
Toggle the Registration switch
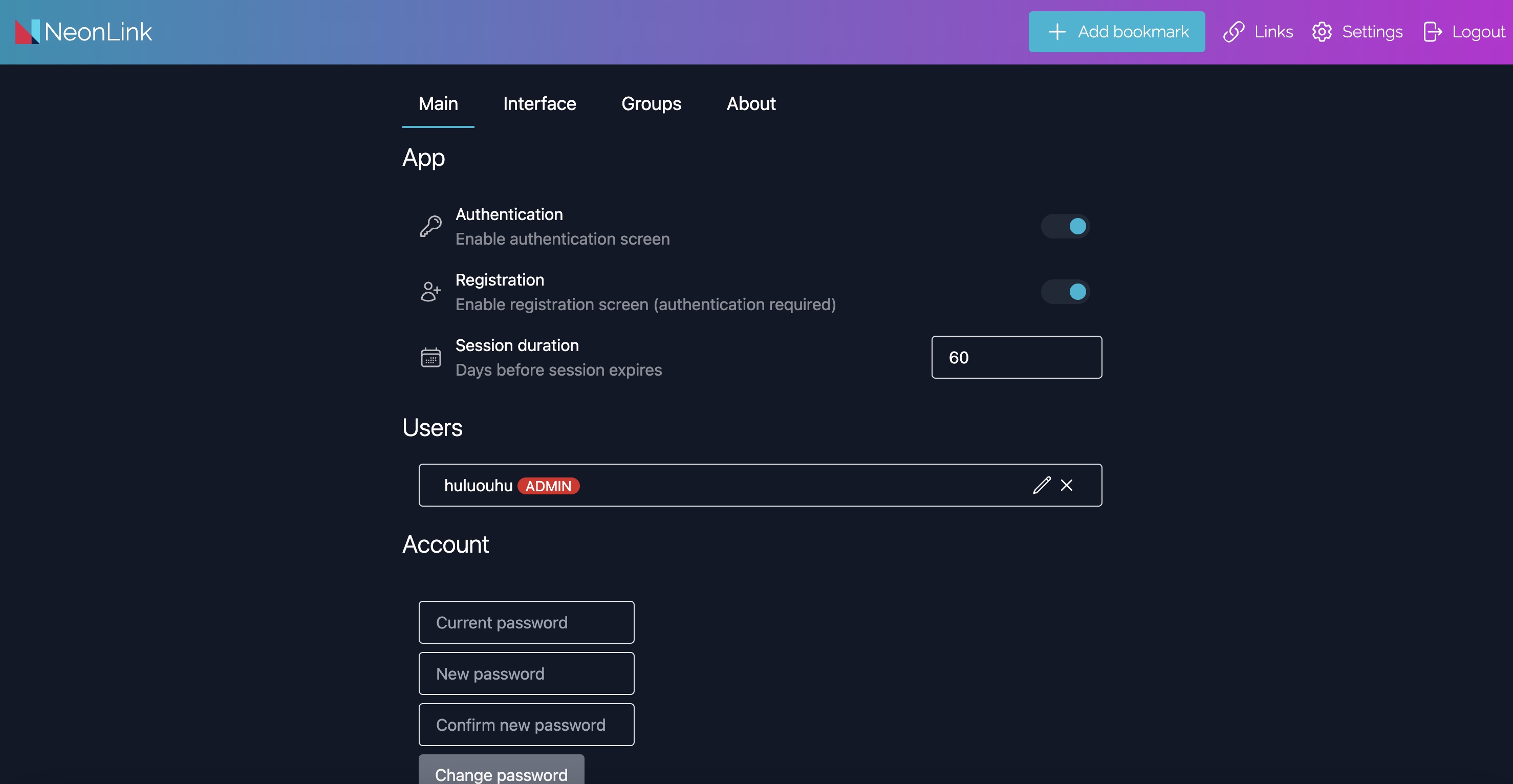[1066, 291]
